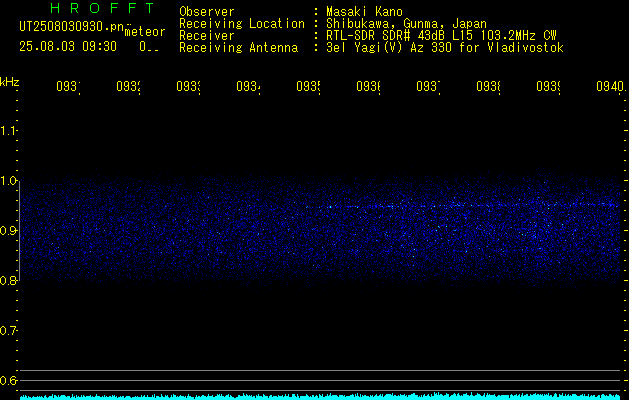Click the HROFFT title text
Image resolution: width=629 pixels, height=400 pixels.
click(102, 8)
